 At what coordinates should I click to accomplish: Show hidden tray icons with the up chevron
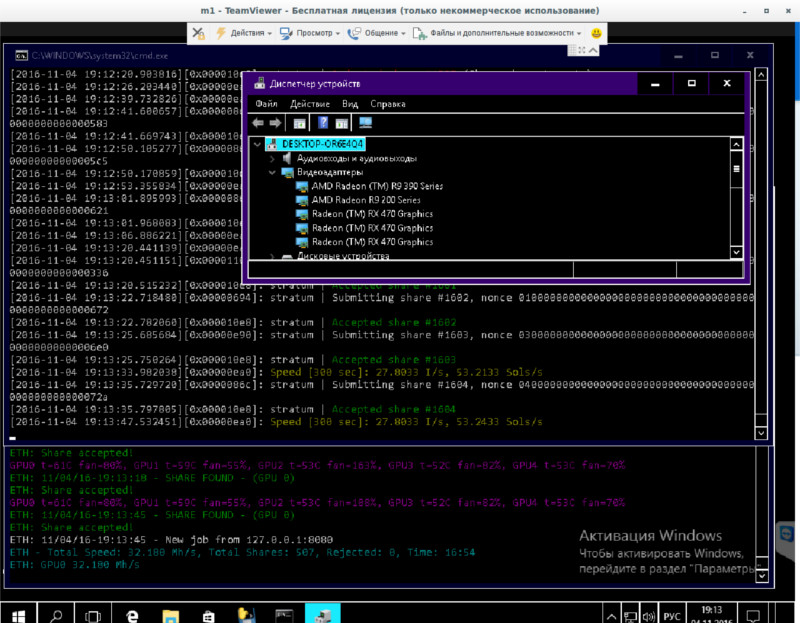pos(611,616)
